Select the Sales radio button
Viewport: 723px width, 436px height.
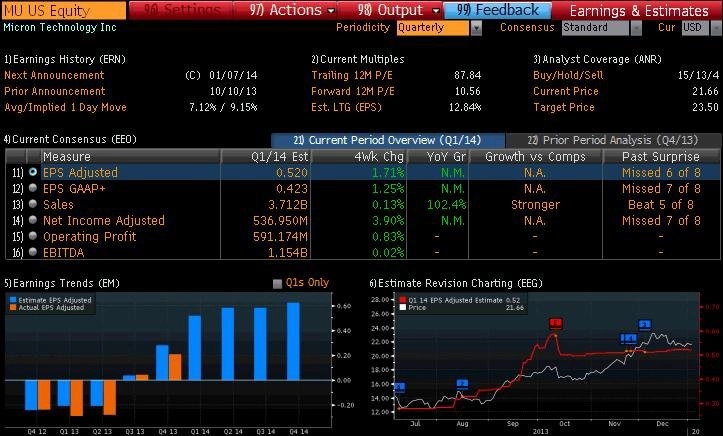(x=33, y=204)
